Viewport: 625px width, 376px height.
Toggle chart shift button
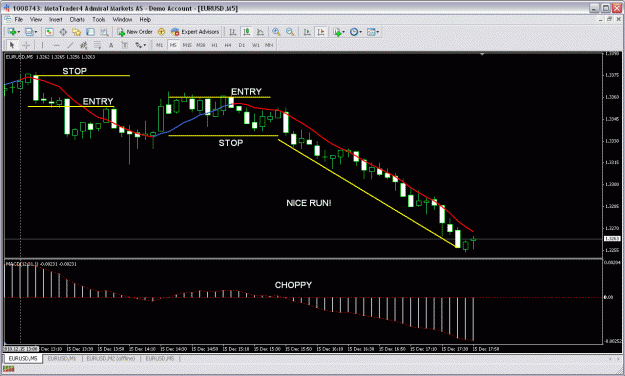click(321, 32)
